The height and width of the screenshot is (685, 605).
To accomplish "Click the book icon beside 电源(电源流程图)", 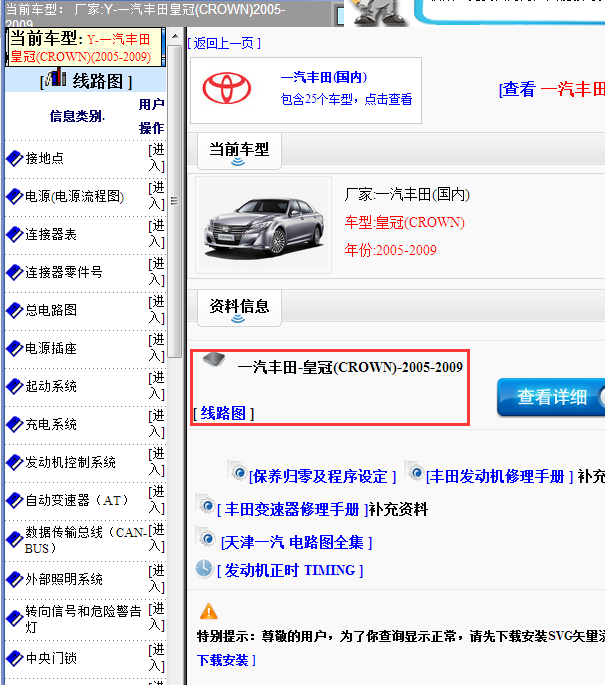I will 14,196.
